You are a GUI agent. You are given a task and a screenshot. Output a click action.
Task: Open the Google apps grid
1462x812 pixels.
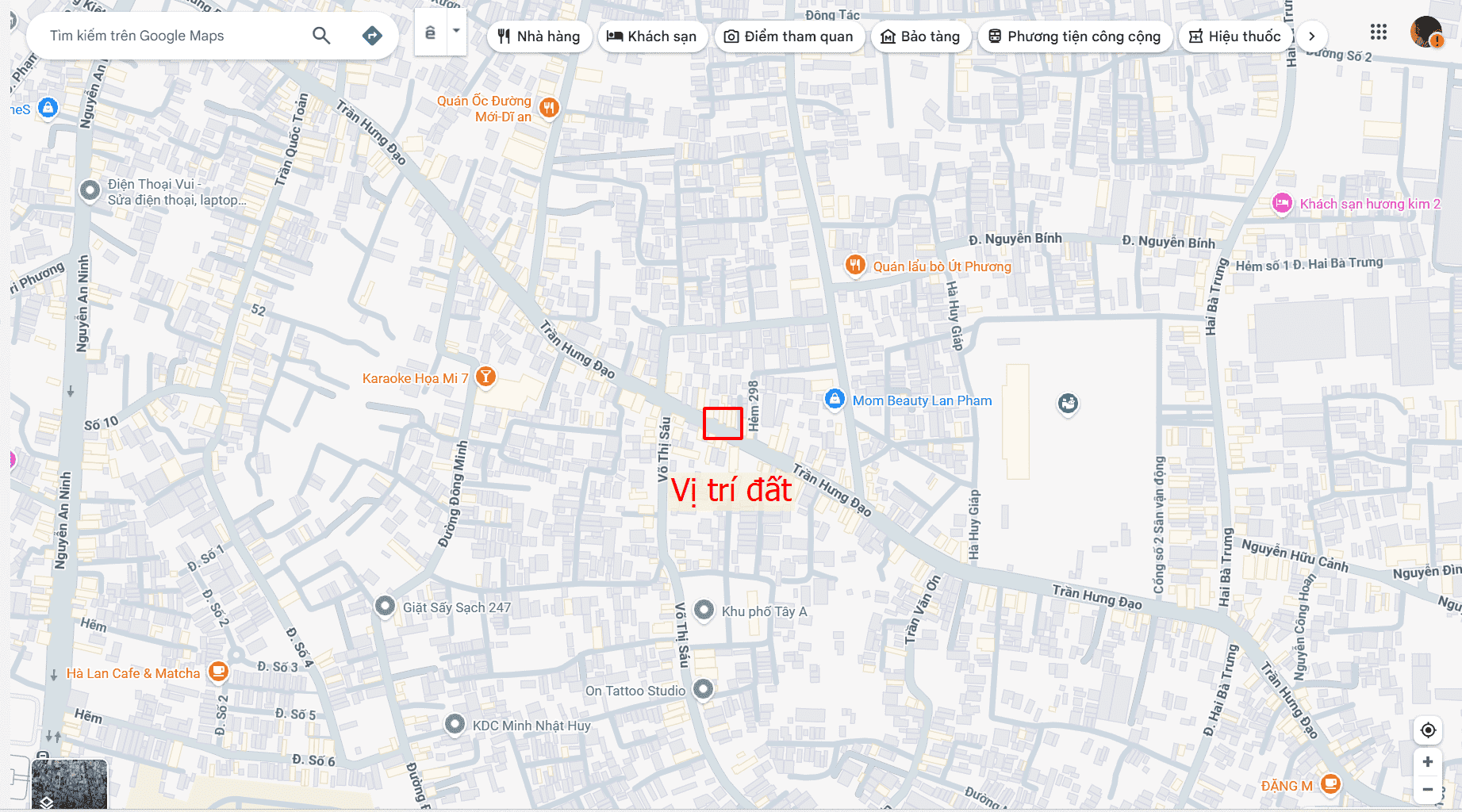pyautogui.click(x=1379, y=33)
